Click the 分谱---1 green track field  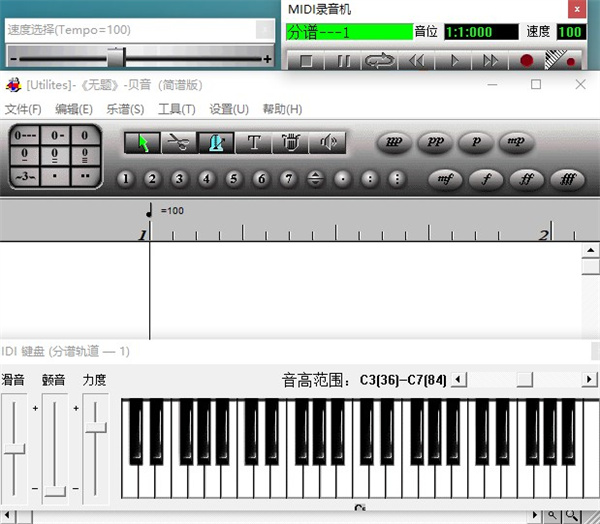point(349,32)
